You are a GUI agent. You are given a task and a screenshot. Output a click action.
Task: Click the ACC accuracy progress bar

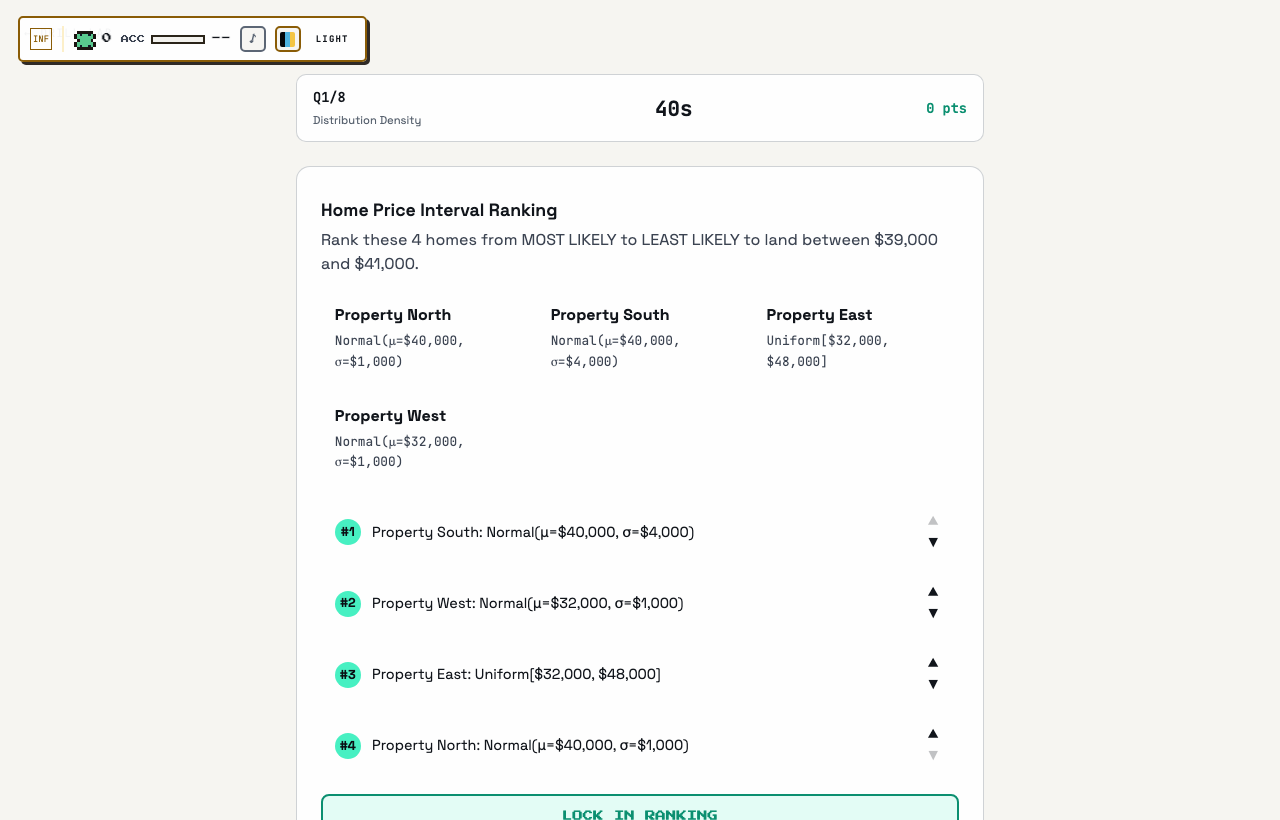point(178,39)
